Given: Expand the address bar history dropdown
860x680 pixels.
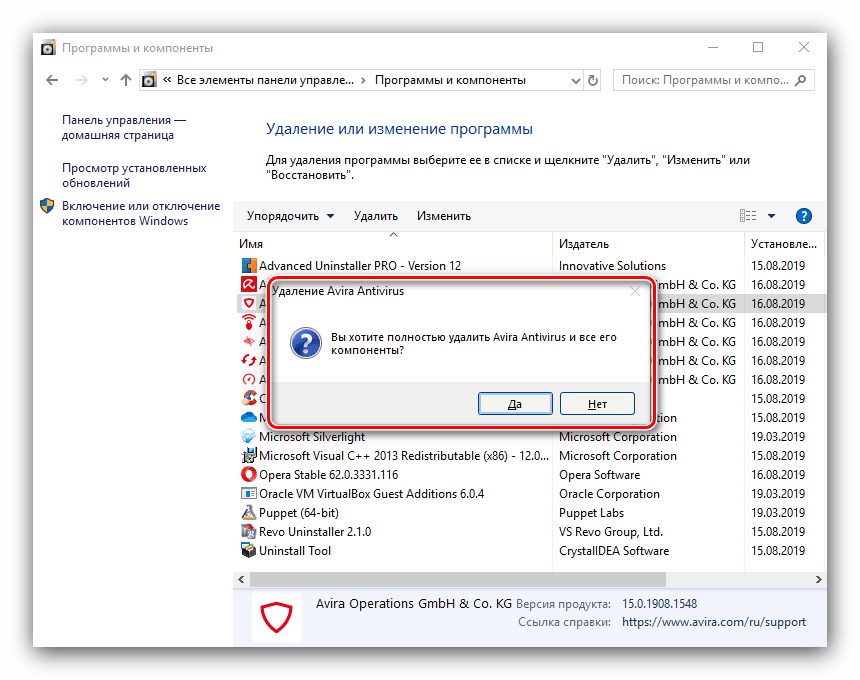Looking at the screenshot, I should pyautogui.click(x=575, y=81).
